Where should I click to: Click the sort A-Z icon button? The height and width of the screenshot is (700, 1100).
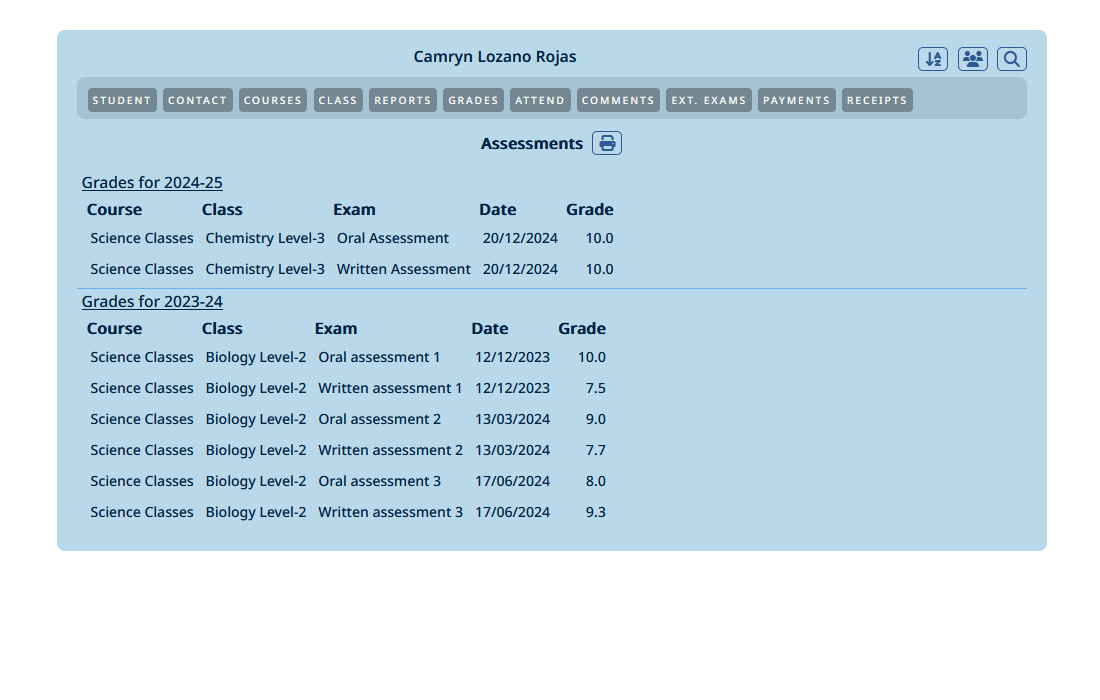click(x=932, y=59)
